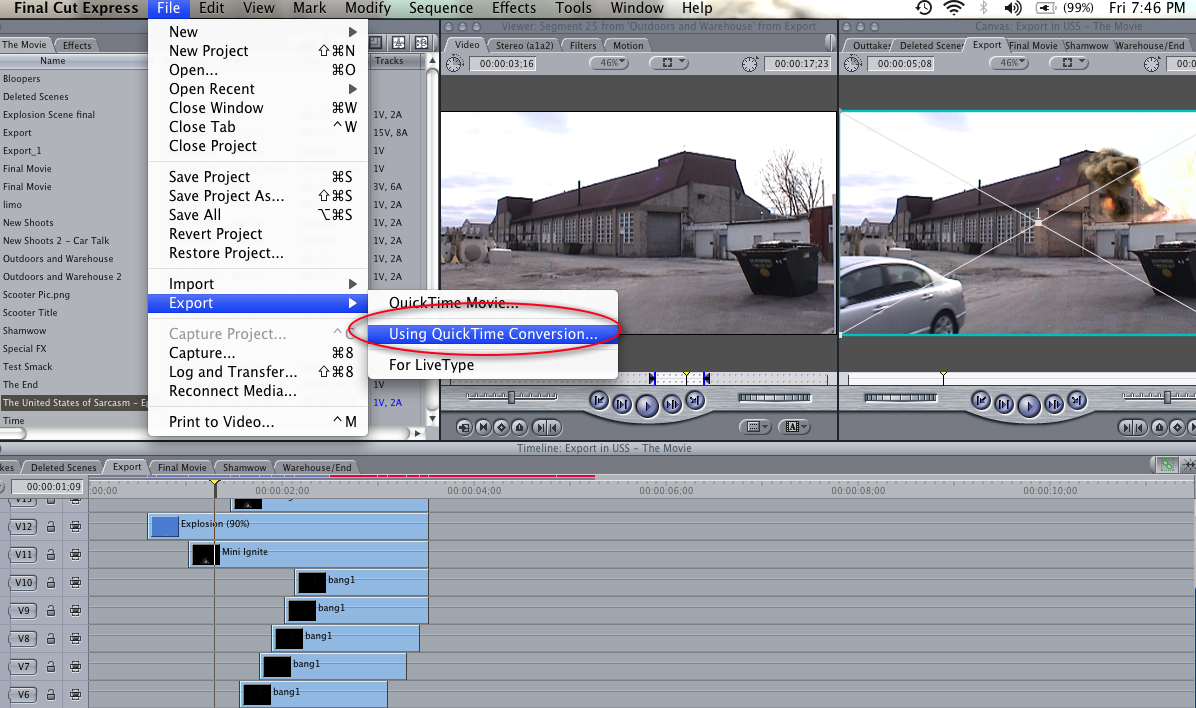Click Play button in the Viewer
Screen dimensions: 1196x708
(647, 405)
